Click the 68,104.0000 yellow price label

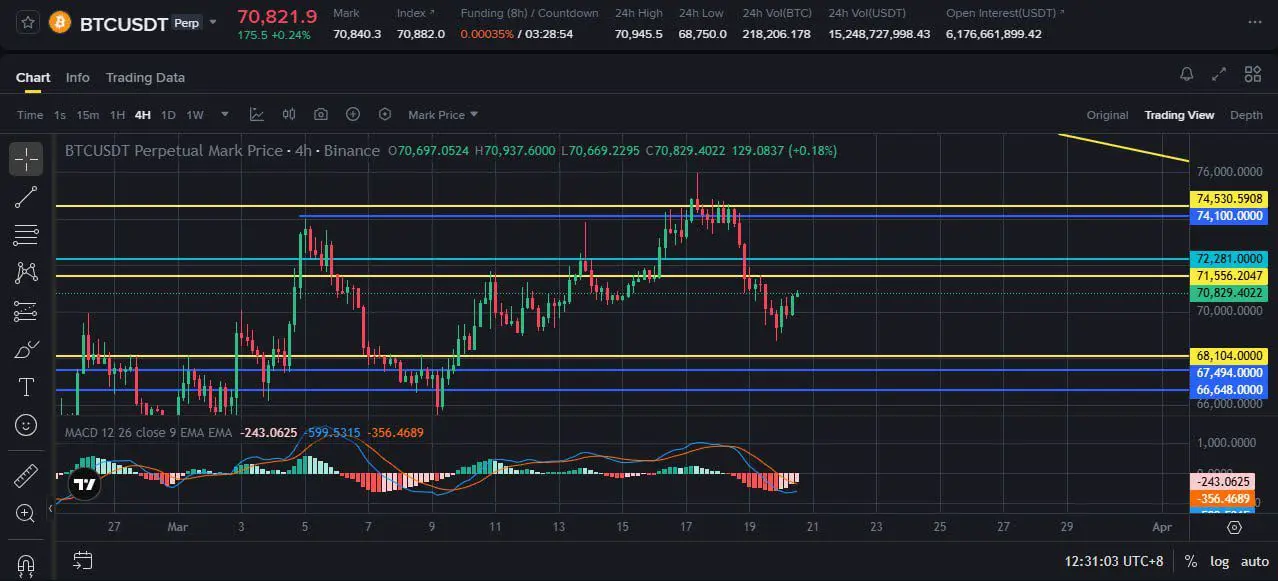pos(1229,356)
